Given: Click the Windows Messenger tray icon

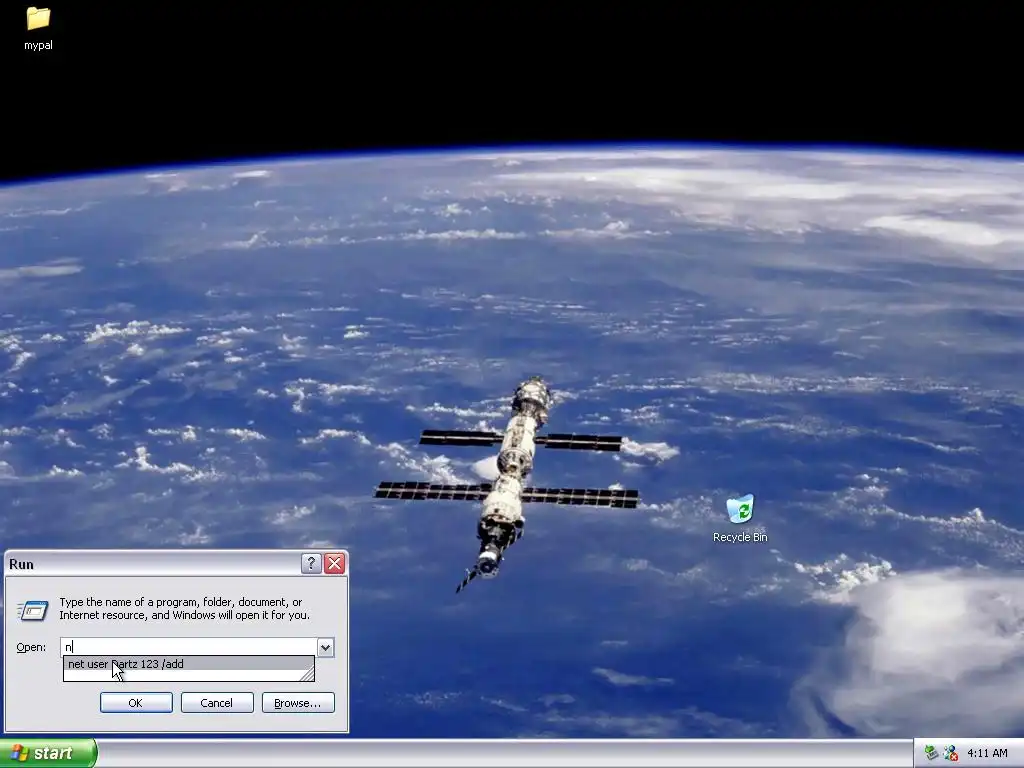Looking at the screenshot, I should tap(950, 753).
